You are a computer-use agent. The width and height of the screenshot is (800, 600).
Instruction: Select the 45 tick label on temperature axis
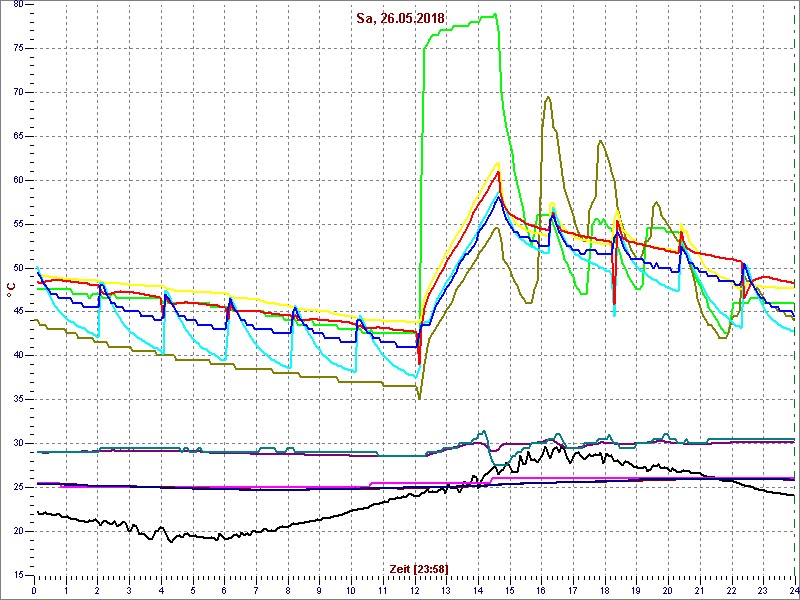(18, 312)
